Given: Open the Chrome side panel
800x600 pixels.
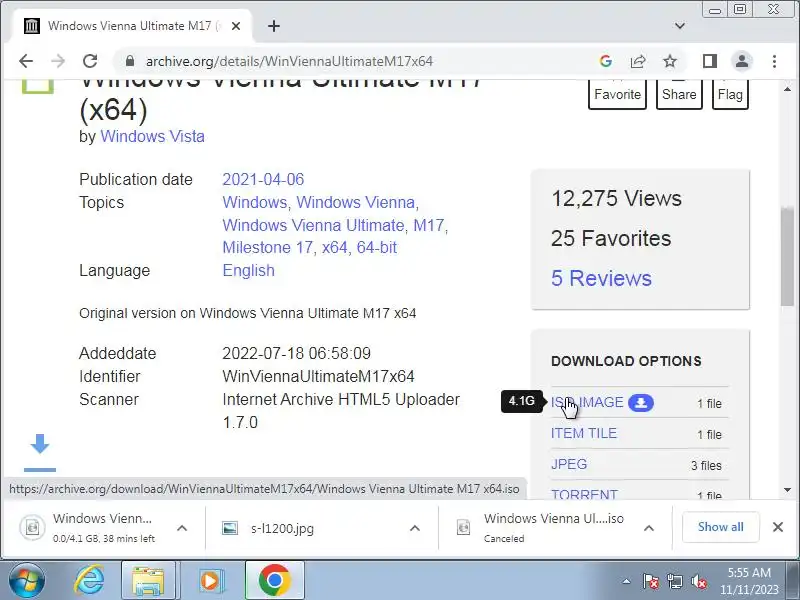Looking at the screenshot, I should [x=710, y=61].
